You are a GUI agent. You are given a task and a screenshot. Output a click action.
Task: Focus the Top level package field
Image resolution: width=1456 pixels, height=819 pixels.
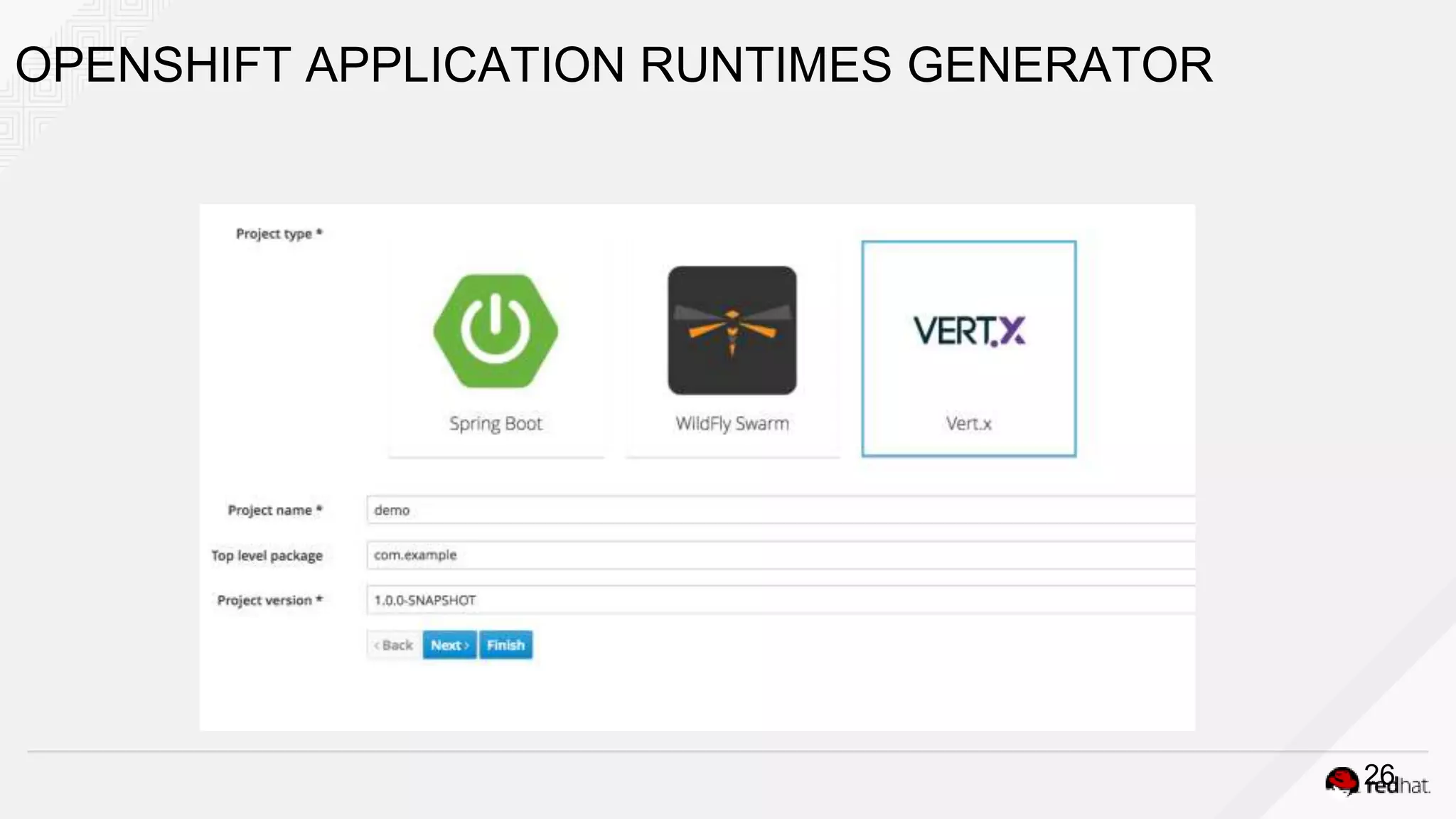[781, 555]
